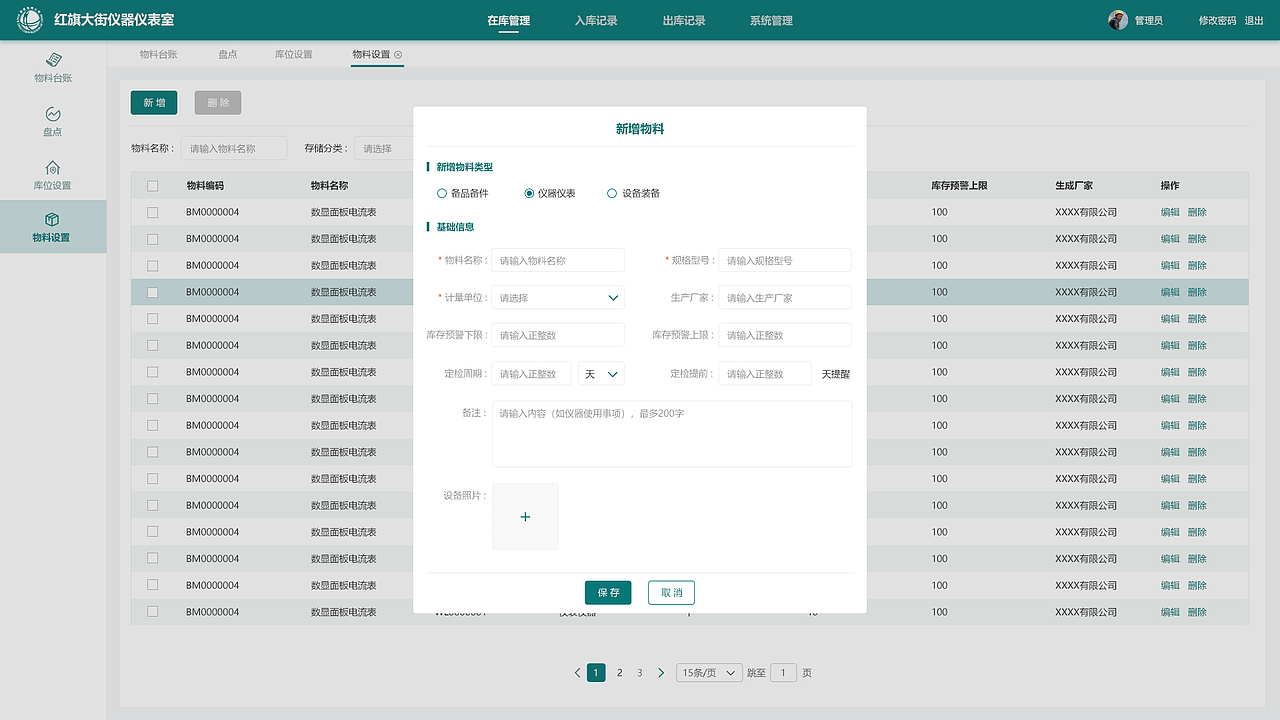Open the 物料台账 tab in the tab strip

tap(159, 54)
